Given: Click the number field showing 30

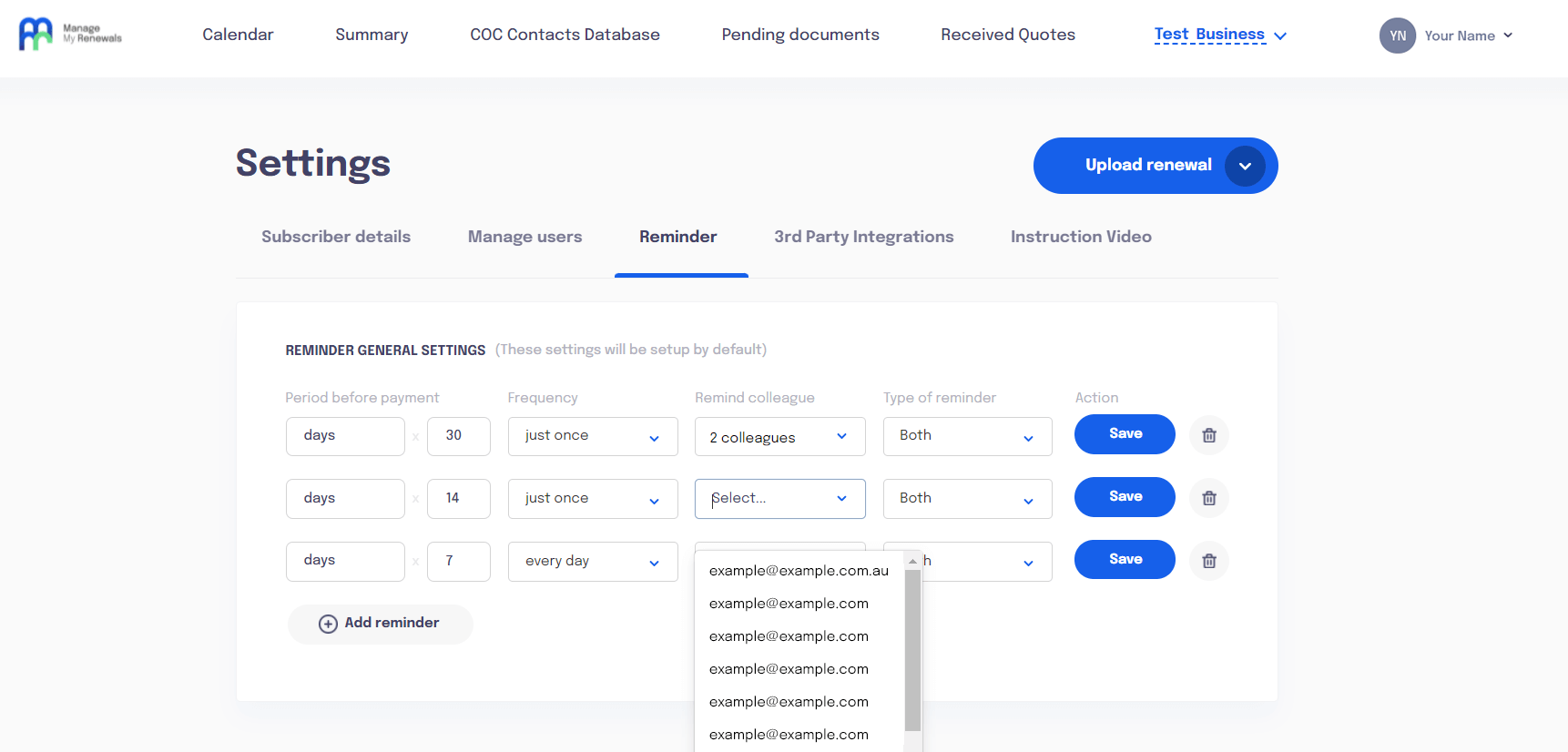Looking at the screenshot, I should pos(458,436).
